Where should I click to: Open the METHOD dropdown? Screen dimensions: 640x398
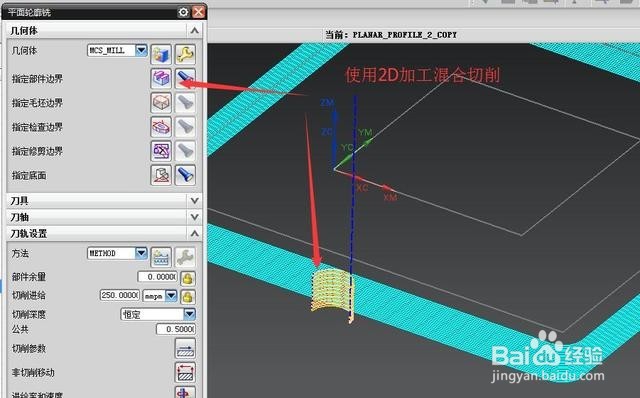click(141, 253)
